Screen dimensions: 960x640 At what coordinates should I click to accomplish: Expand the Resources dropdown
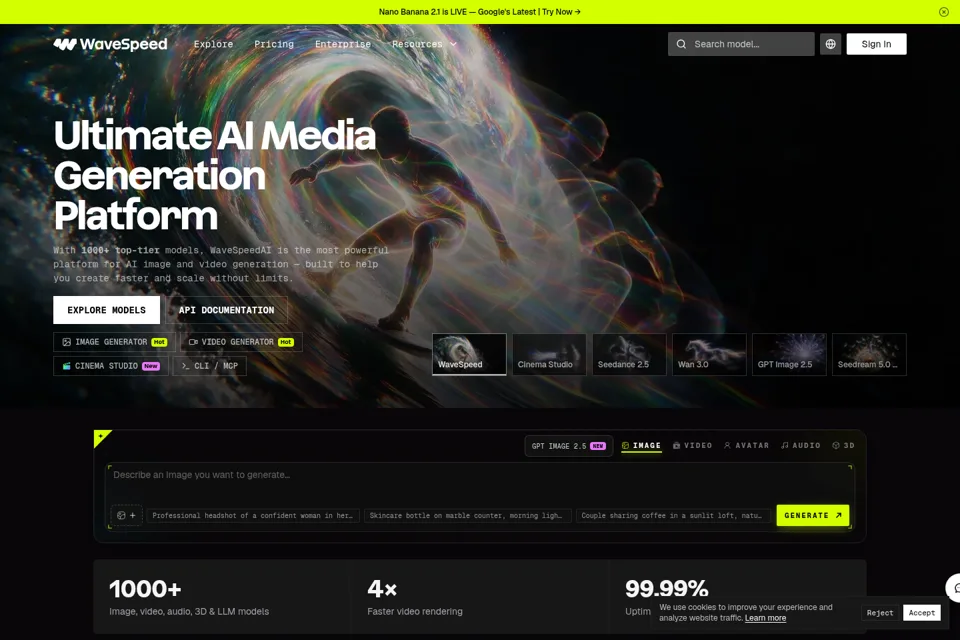(x=424, y=44)
